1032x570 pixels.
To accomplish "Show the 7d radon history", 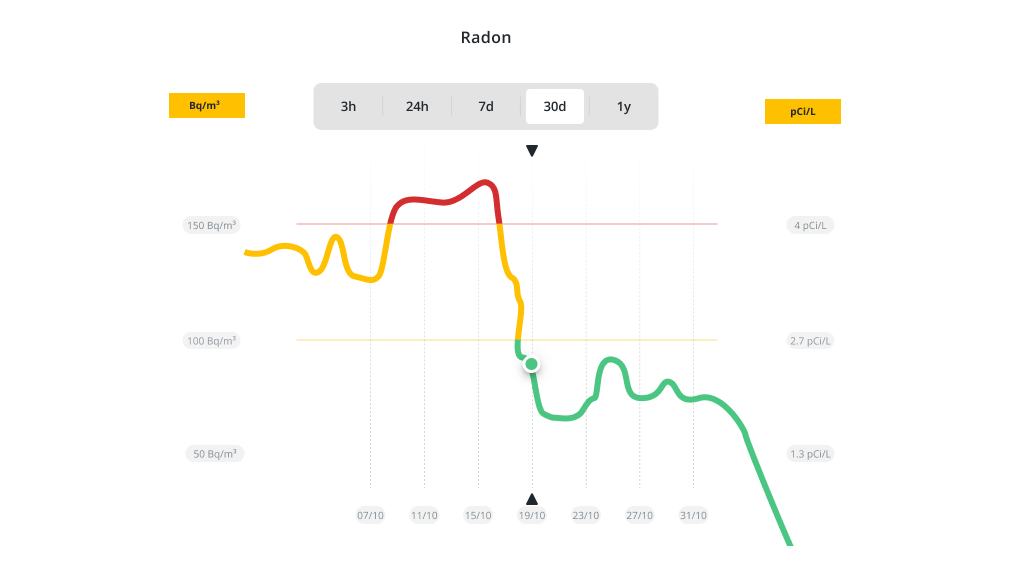I will [x=486, y=106].
